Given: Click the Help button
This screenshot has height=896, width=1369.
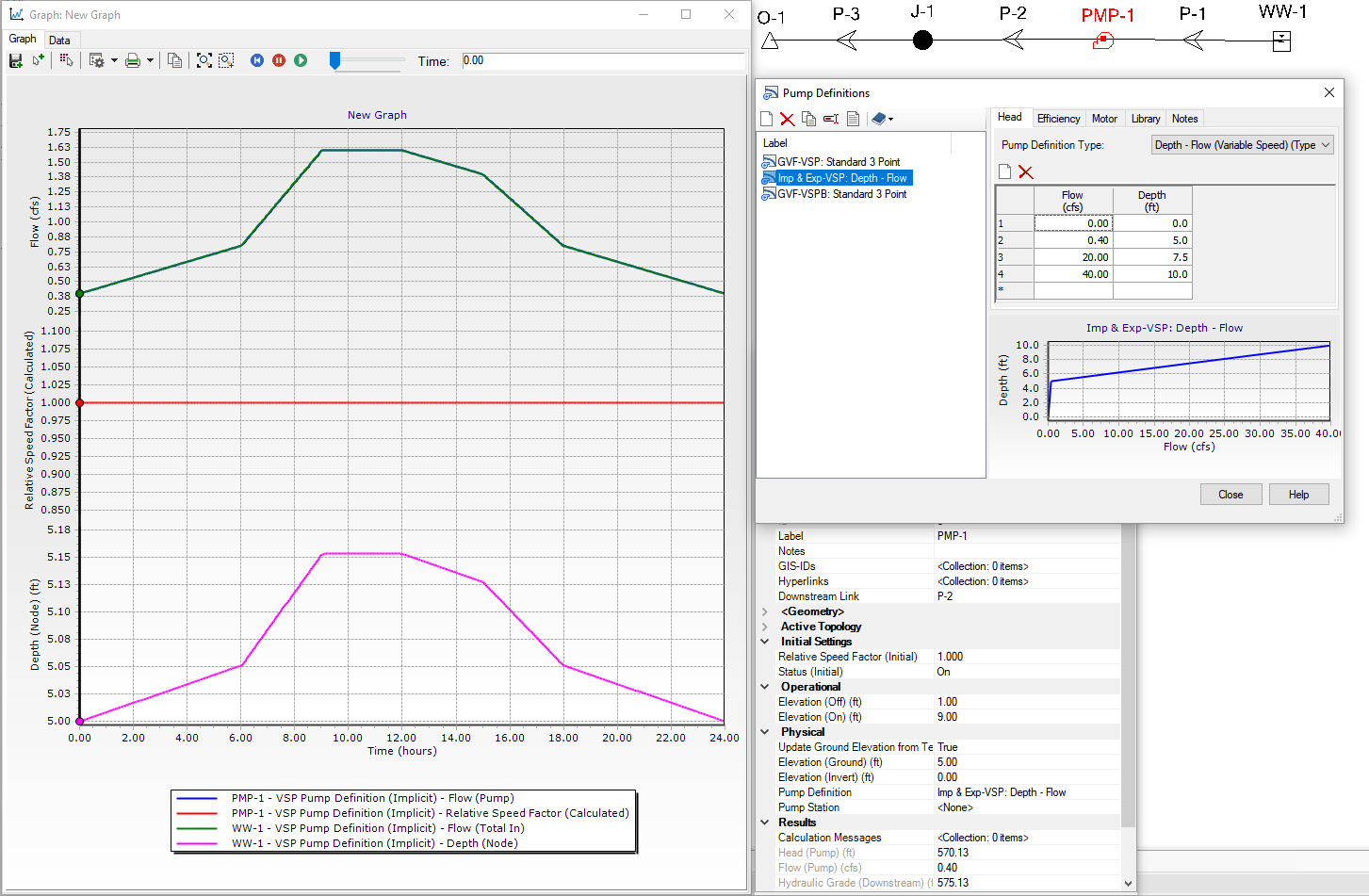Looking at the screenshot, I should [1298, 495].
